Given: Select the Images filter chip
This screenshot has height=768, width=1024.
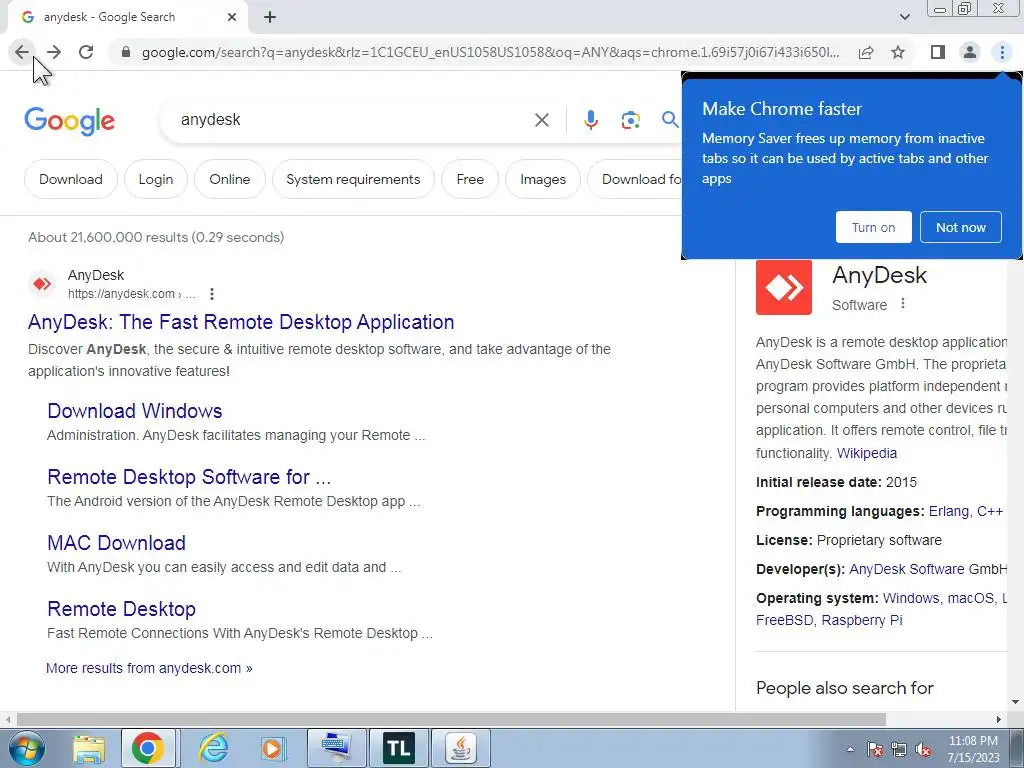Looking at the screenshot, I should (543, 179).
